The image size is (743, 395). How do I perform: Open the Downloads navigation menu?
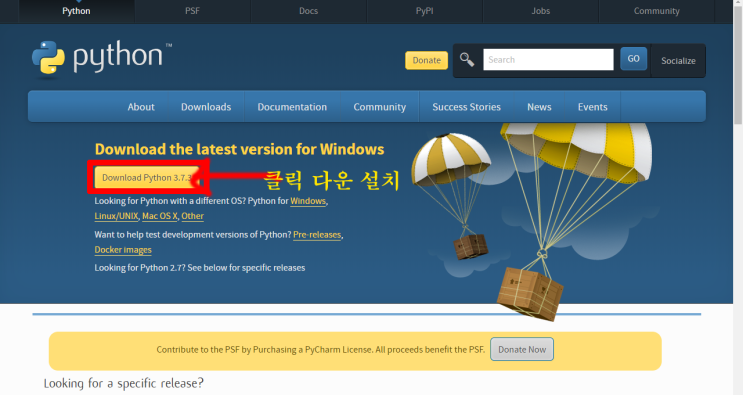[206, 107]
